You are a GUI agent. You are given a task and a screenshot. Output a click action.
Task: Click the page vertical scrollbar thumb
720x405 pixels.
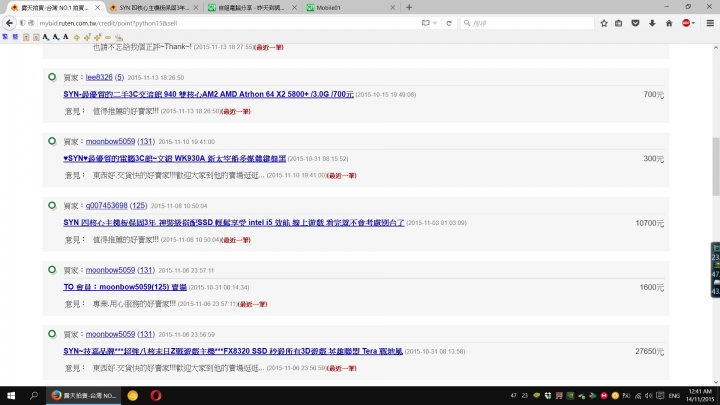[x=716, y=166]
